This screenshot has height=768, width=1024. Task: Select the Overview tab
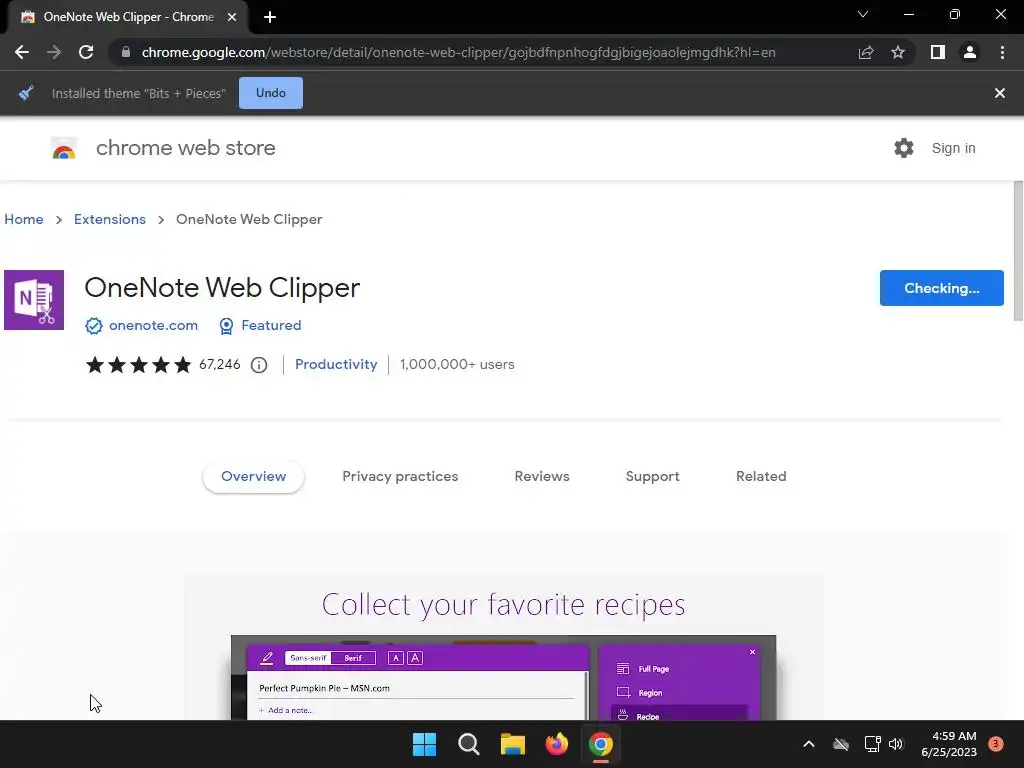coord(253,477)
